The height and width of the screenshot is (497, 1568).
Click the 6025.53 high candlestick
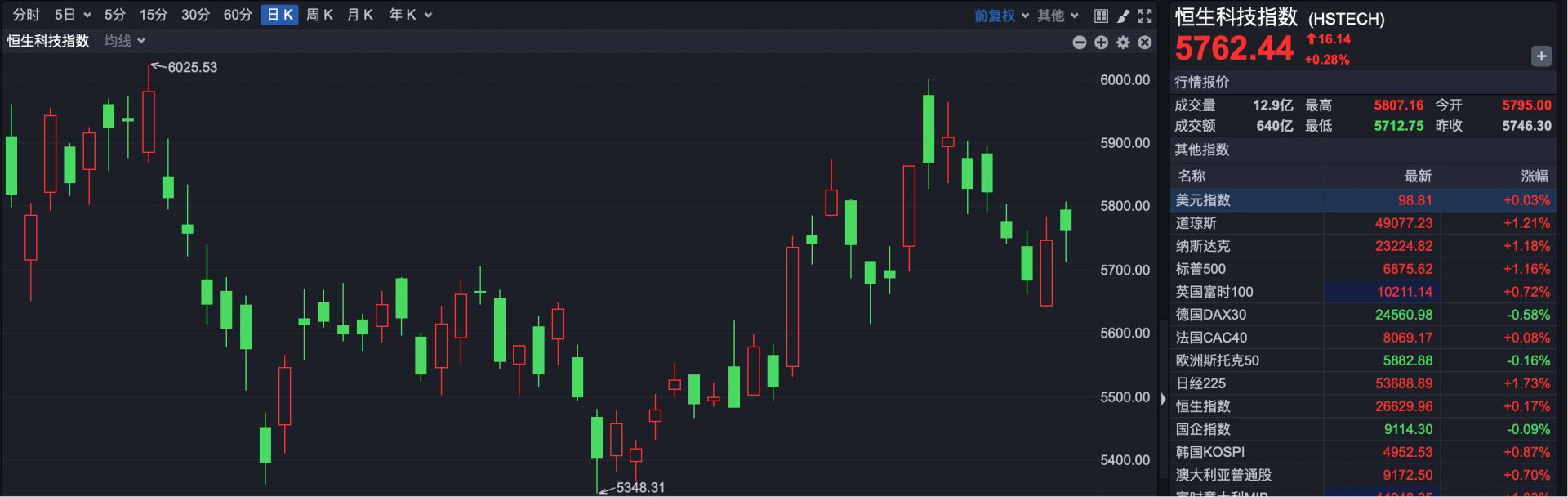coord(149,121)
